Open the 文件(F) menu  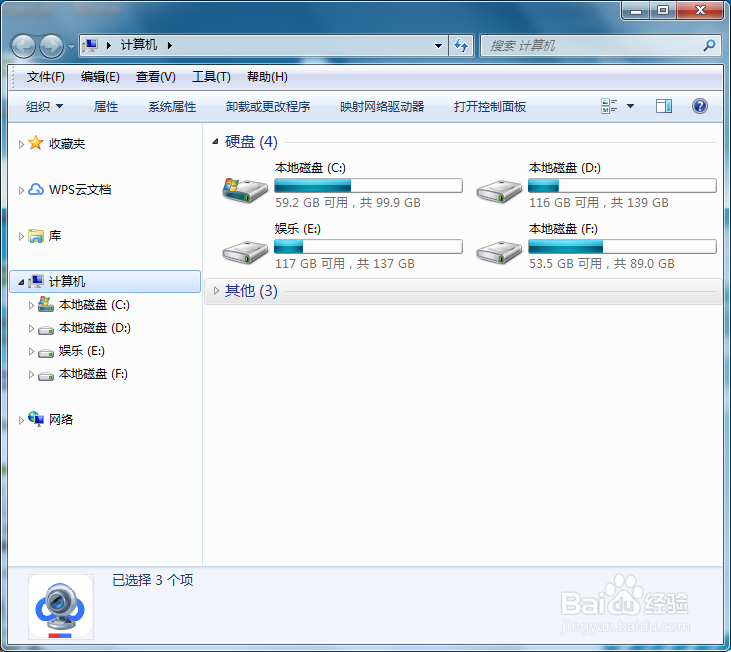point(45,77)
